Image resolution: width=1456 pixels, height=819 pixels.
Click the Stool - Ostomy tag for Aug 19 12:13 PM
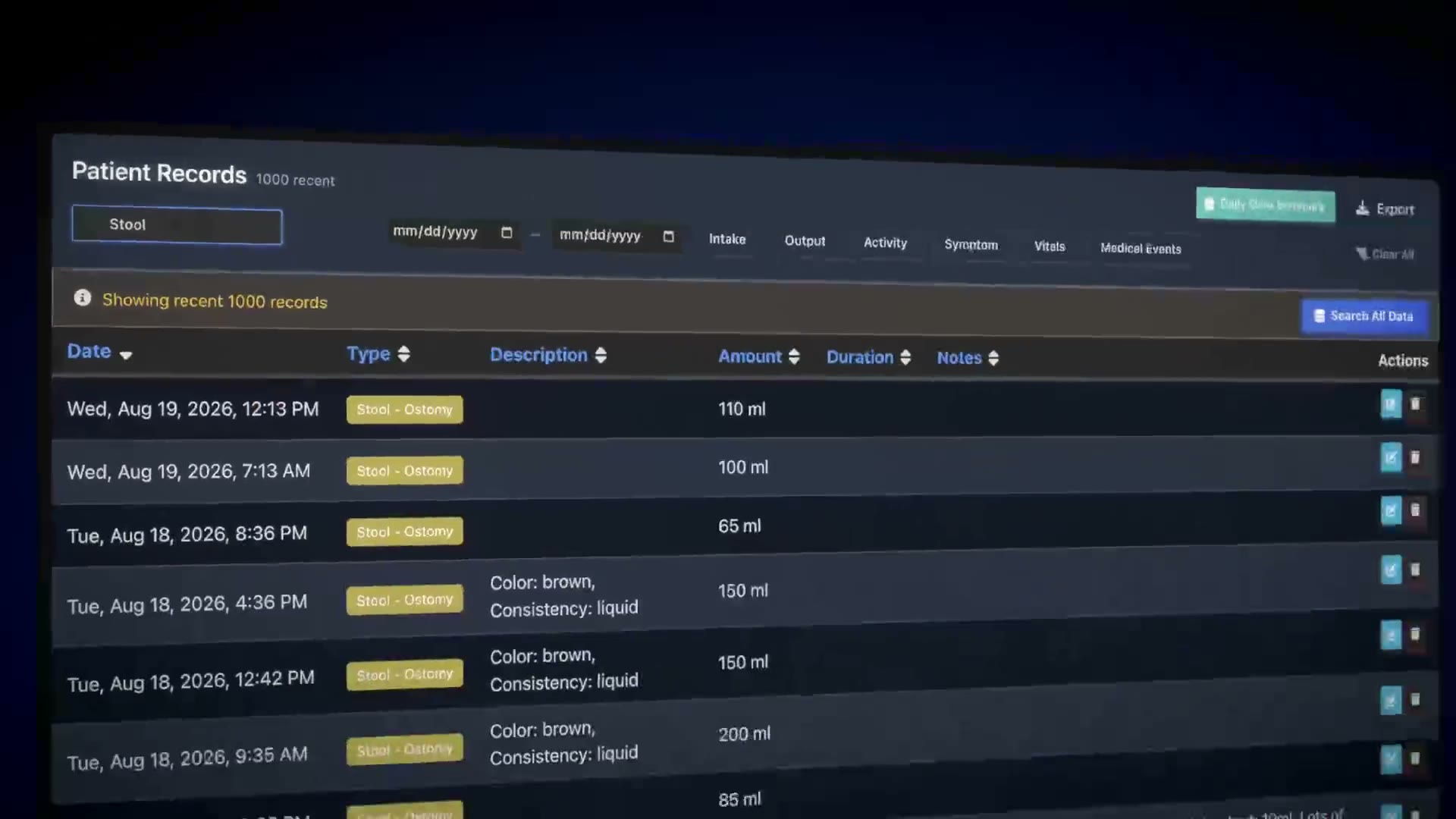pos(404,409)
